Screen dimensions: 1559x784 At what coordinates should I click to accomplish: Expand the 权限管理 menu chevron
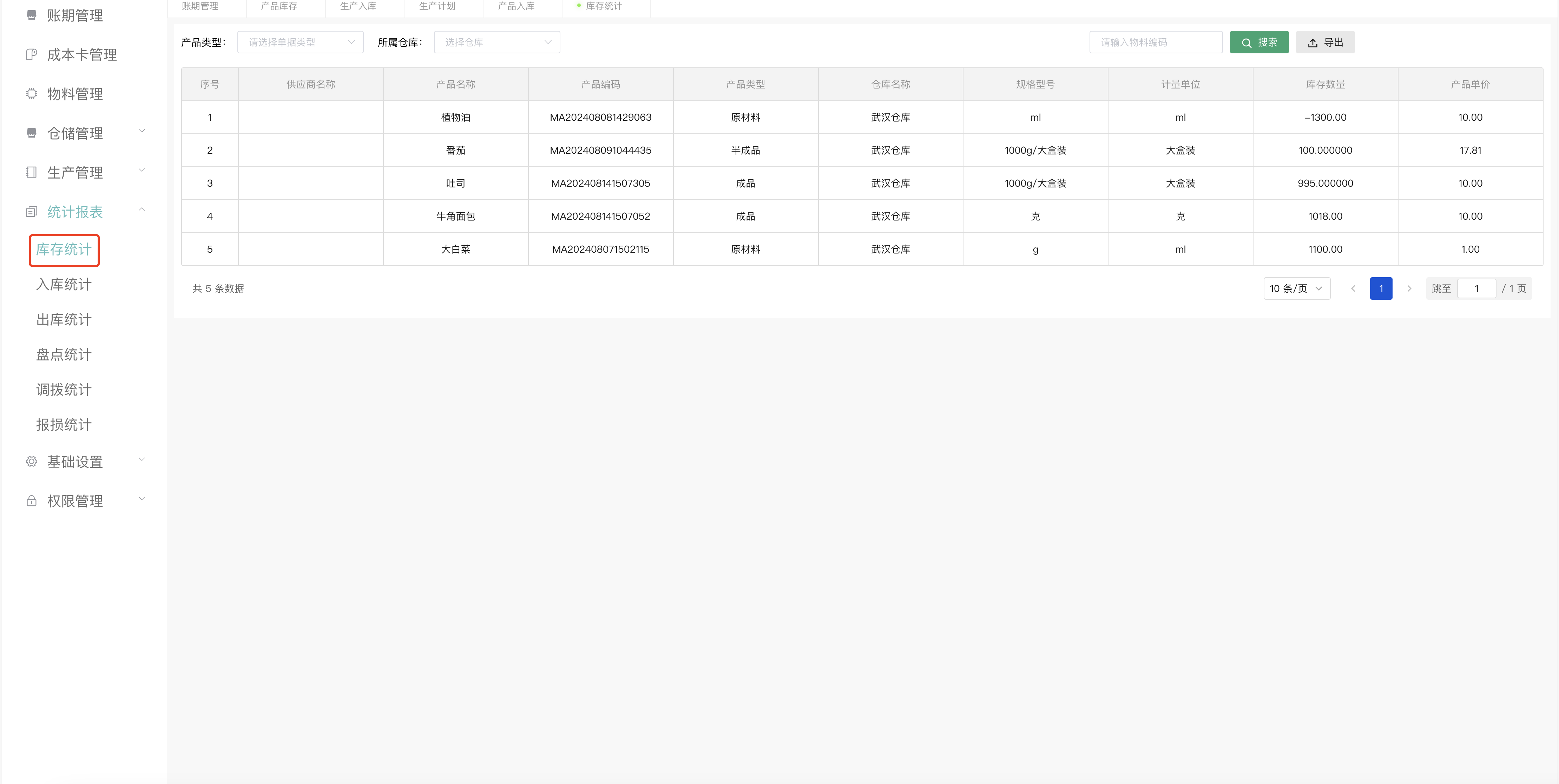point(142,499)
